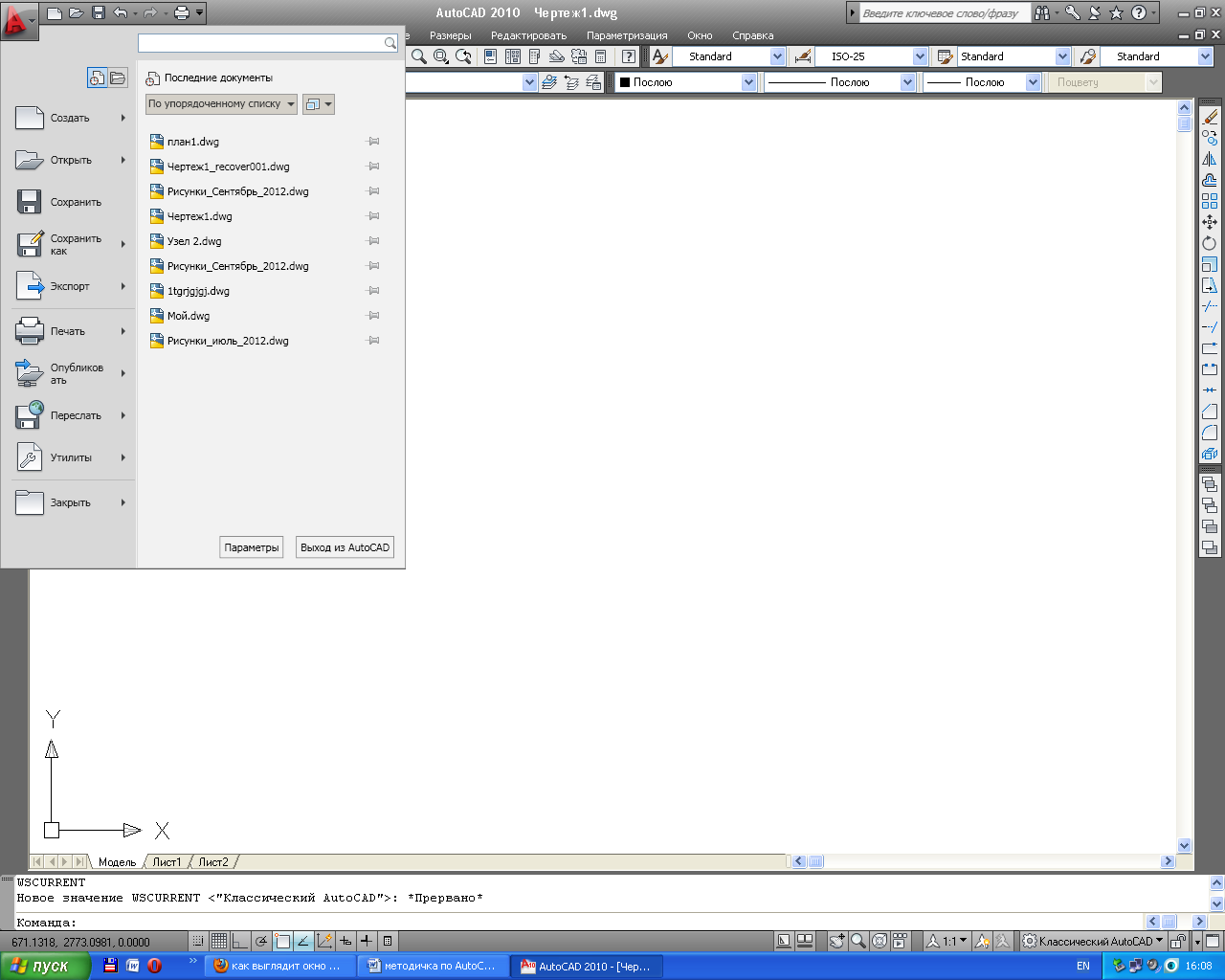Toggle Snap mode in status bar
The width and height of the screenshot is (1225, 980).
click(198, 941)
